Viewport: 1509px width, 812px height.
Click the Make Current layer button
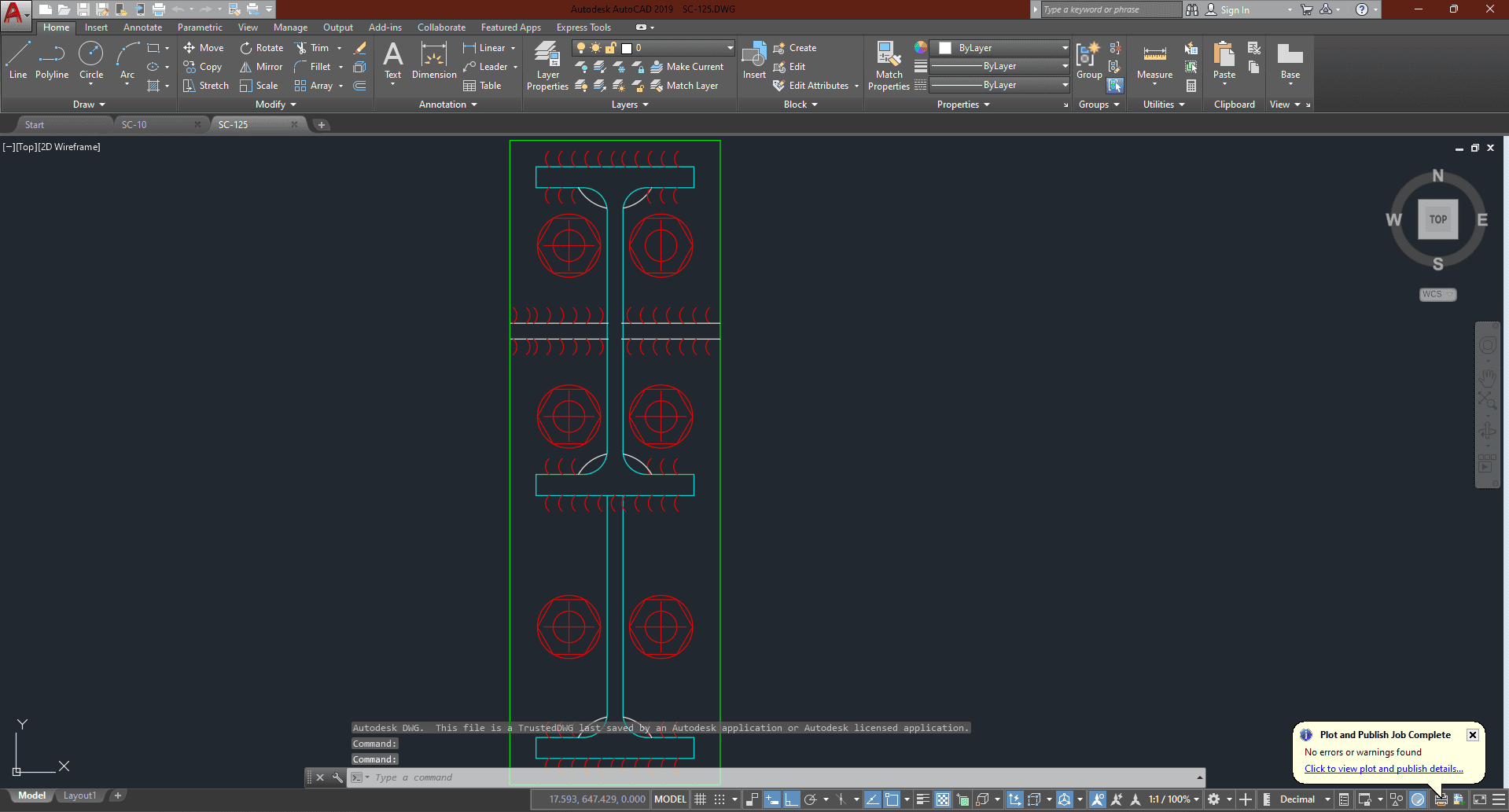[687, 67]
